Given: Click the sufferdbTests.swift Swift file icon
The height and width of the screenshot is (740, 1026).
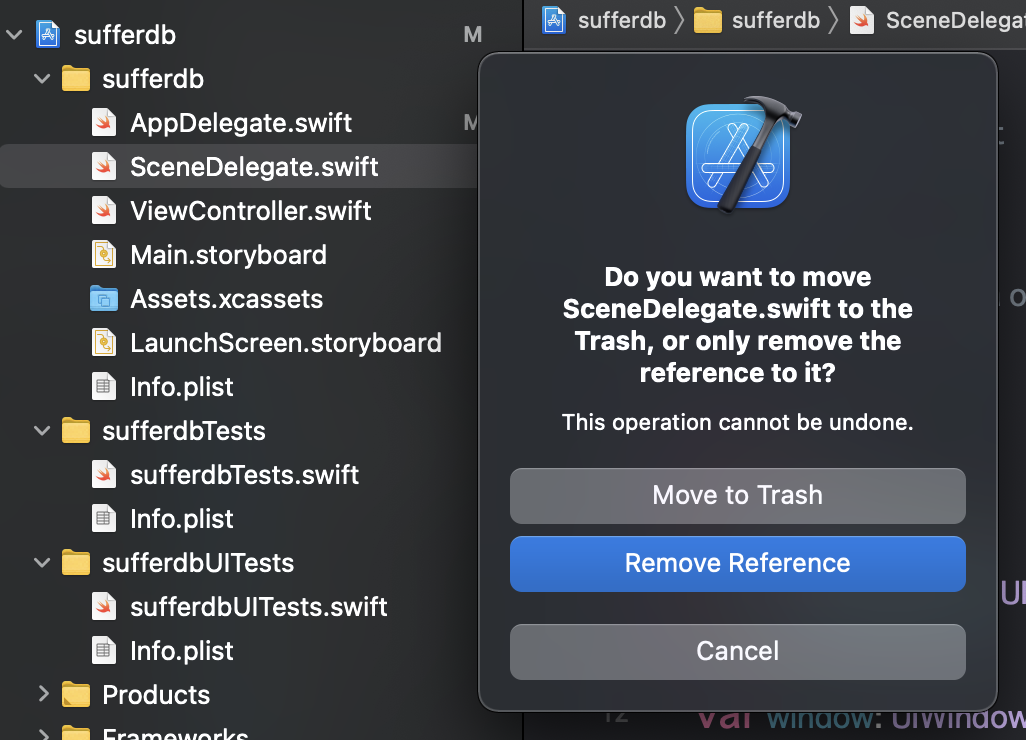Looking at the screenshot, I should tap(103, 474).
